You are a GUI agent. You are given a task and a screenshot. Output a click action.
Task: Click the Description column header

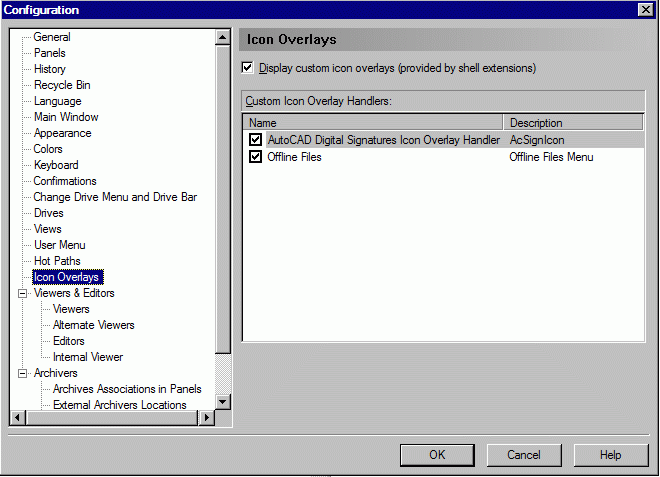[x=573, y=123]
